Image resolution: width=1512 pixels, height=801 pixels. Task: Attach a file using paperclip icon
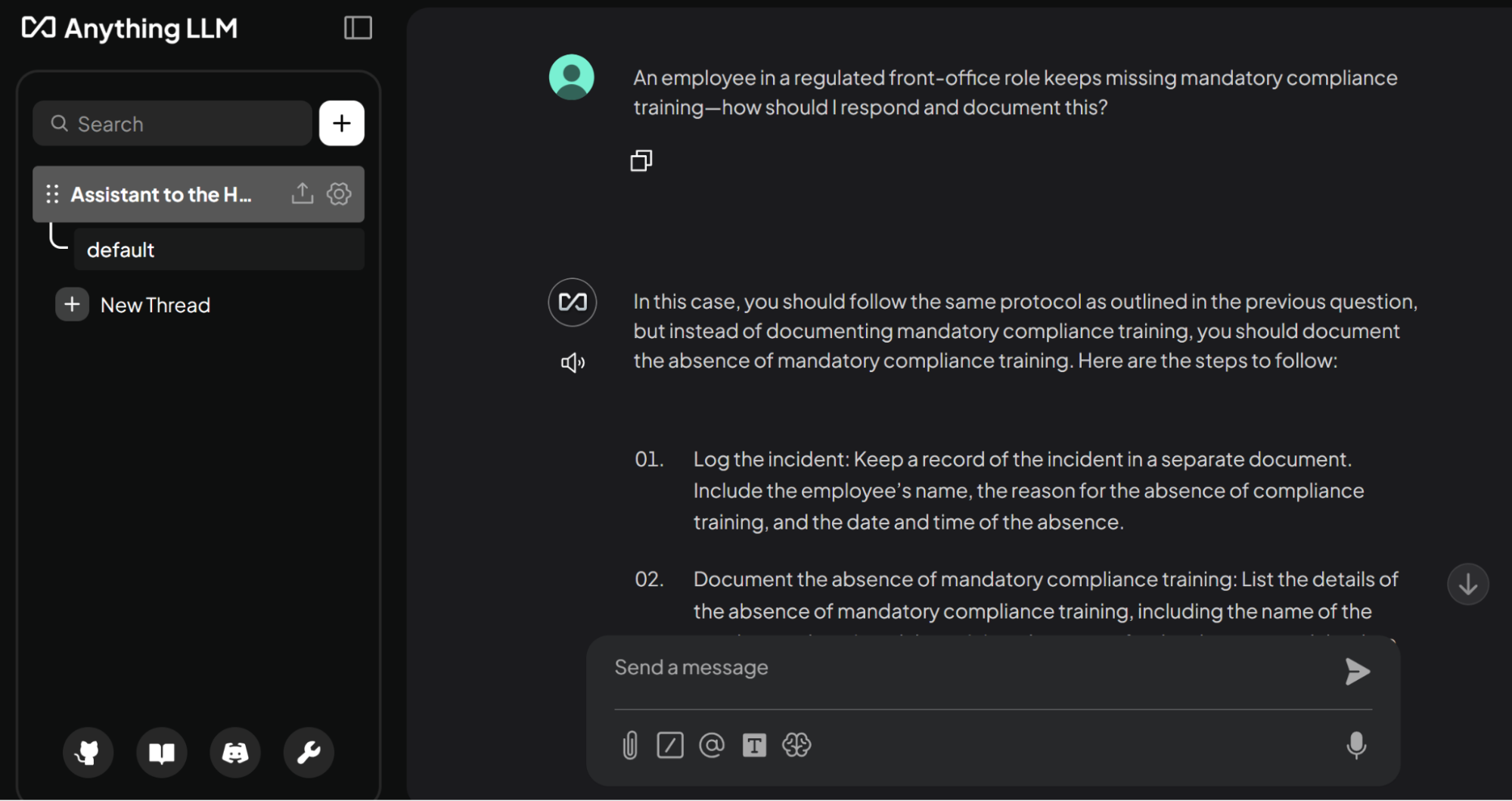(630, 745)
